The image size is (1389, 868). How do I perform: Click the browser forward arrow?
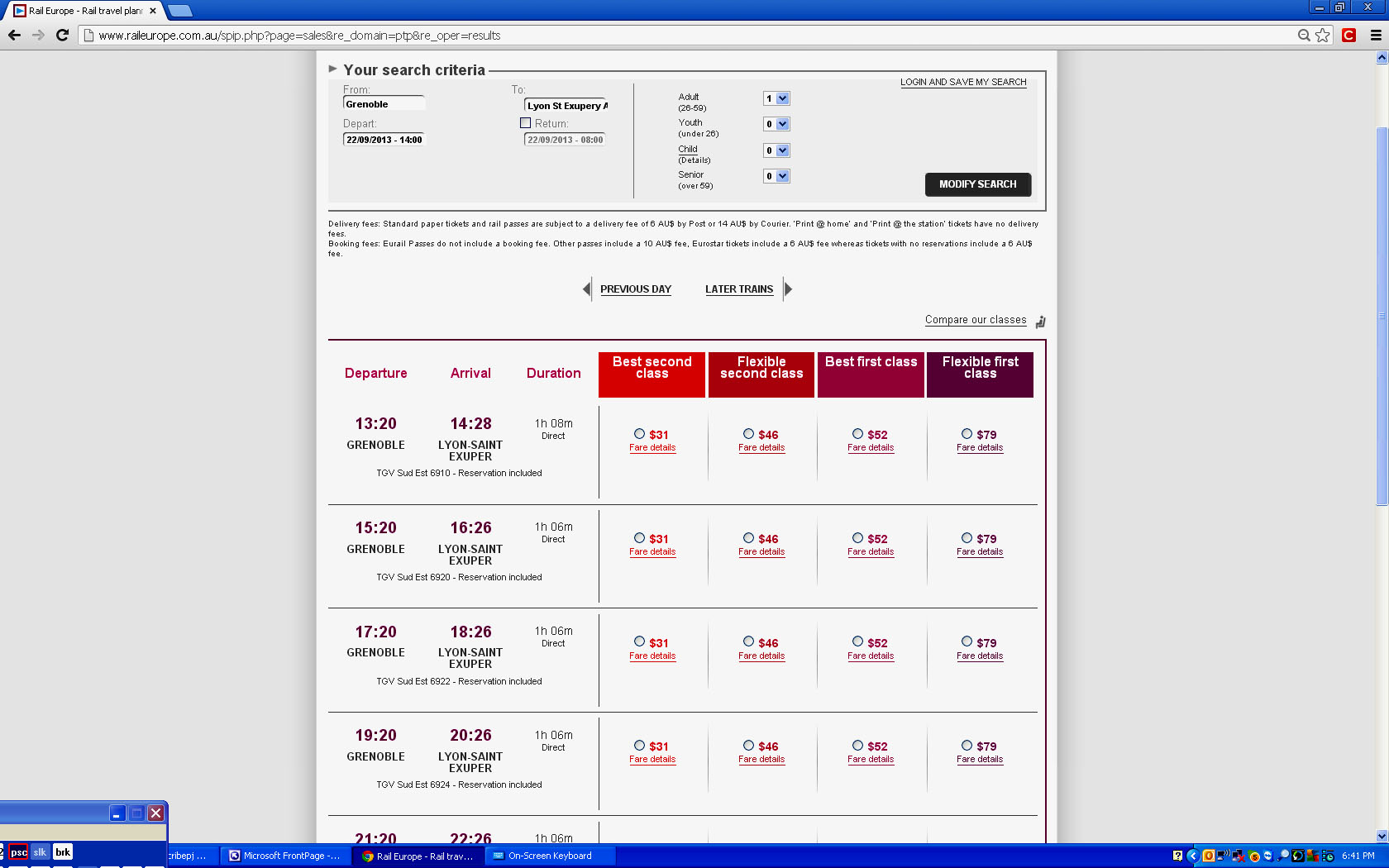(38, 35)
